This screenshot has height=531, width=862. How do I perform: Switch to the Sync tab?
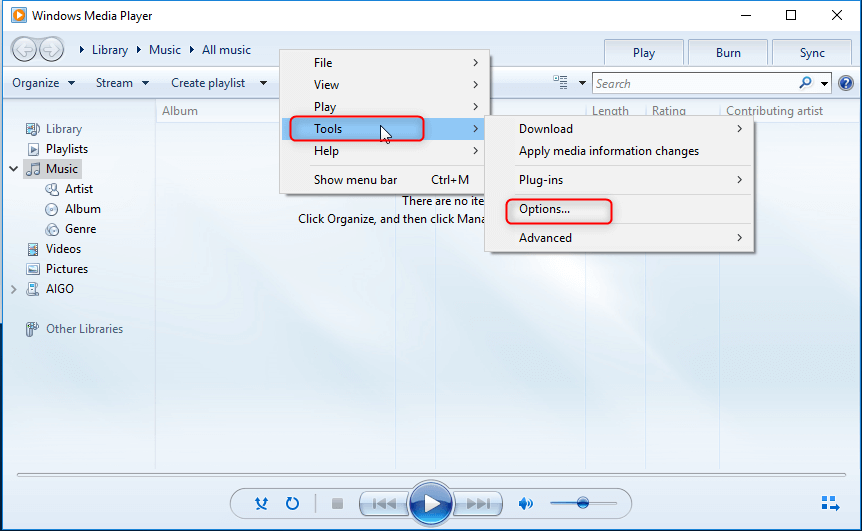[x=812, y=53]
